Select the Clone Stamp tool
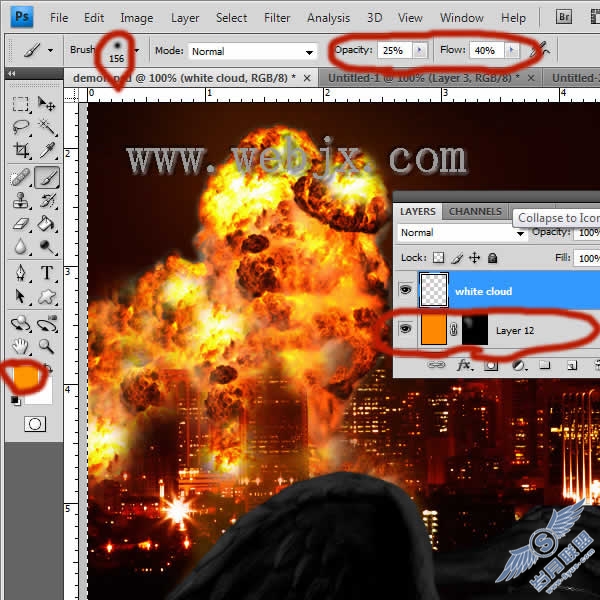 tap(21, 201)
